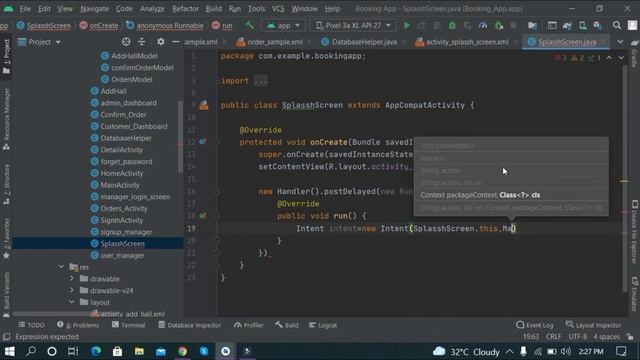Open the Terminal tool window
The image size is (640, 360).
tap(129, 325)
